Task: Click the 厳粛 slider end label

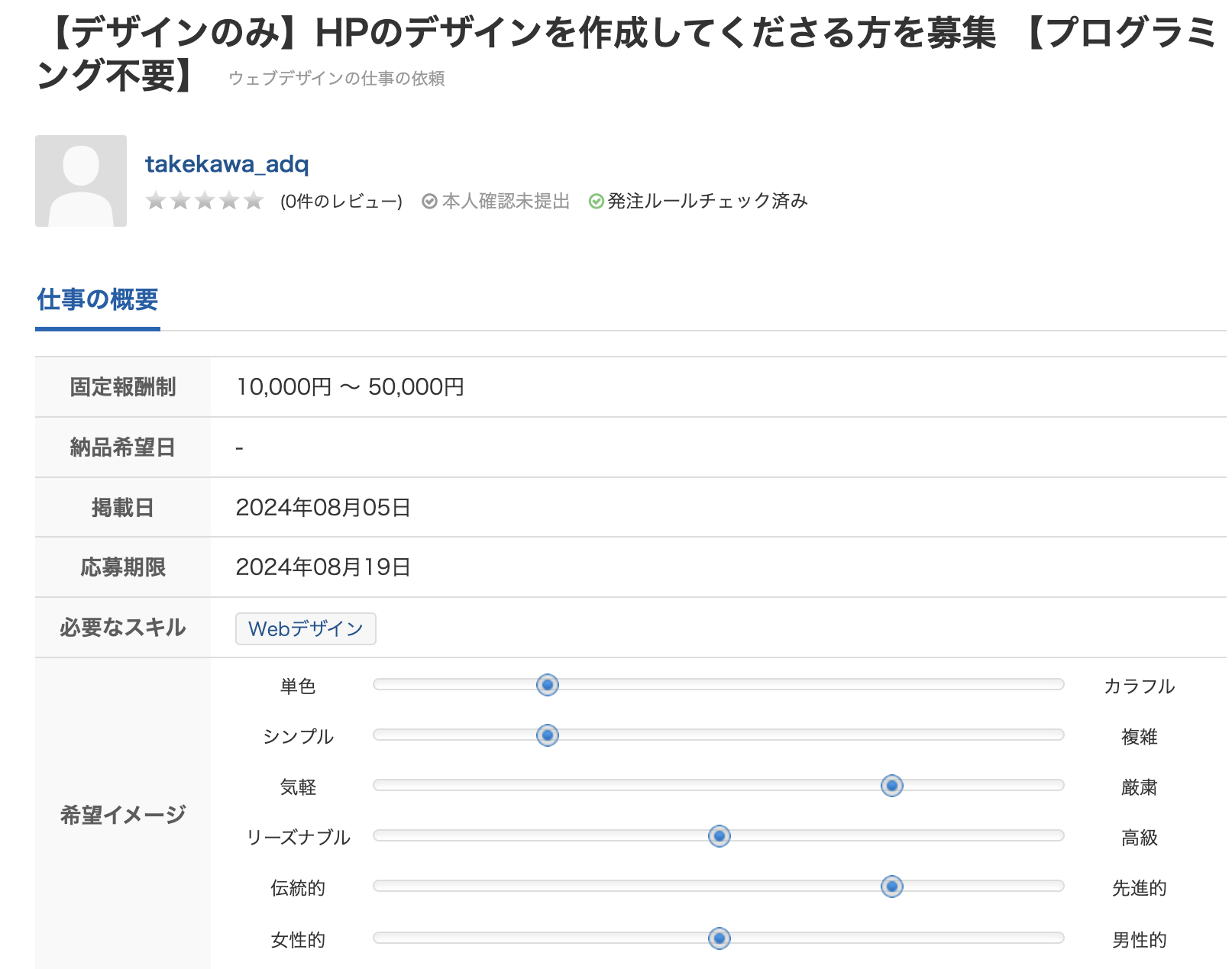Action: pos(1140,787)
